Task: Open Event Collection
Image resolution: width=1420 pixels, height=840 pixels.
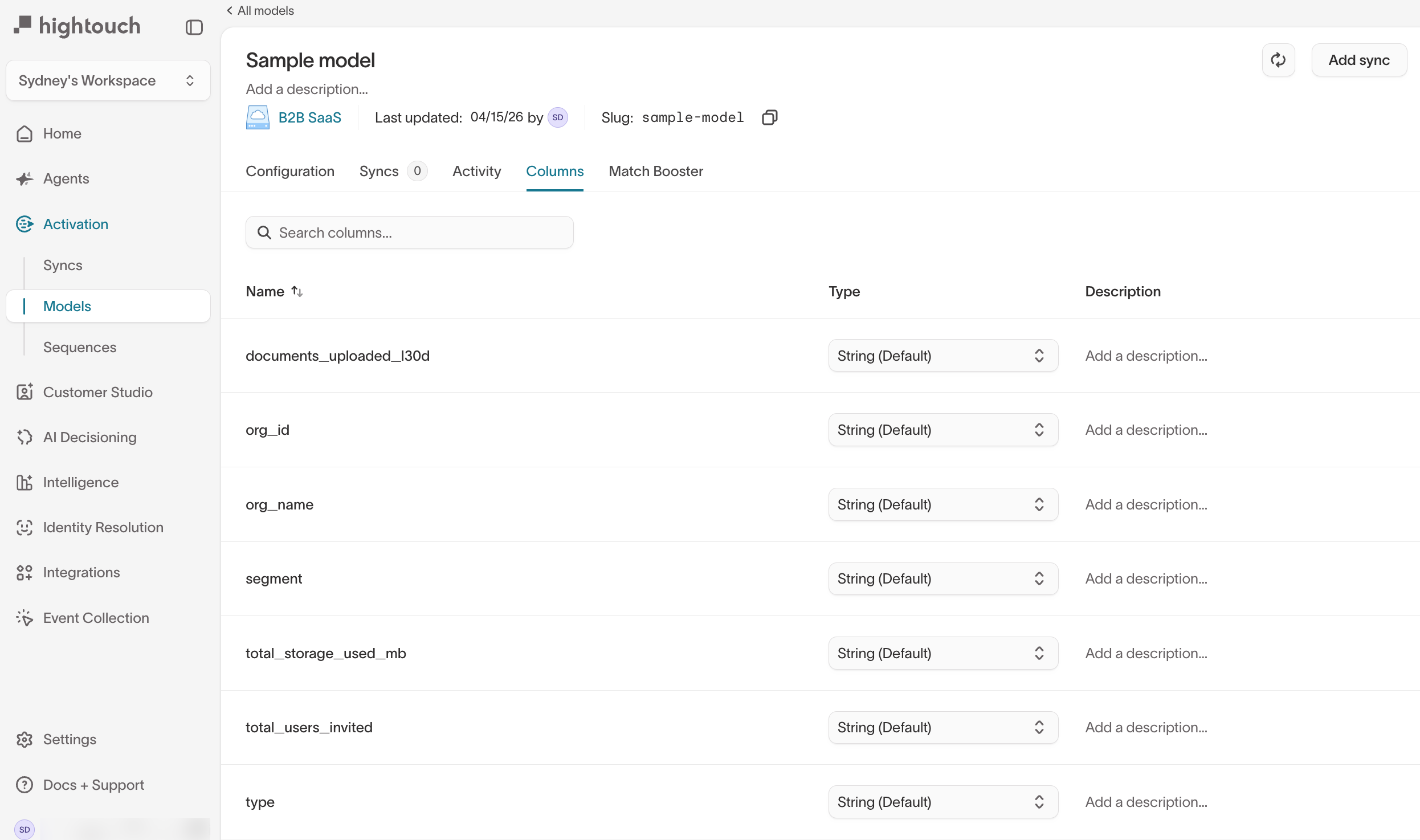Action: (x=96, y=617)
